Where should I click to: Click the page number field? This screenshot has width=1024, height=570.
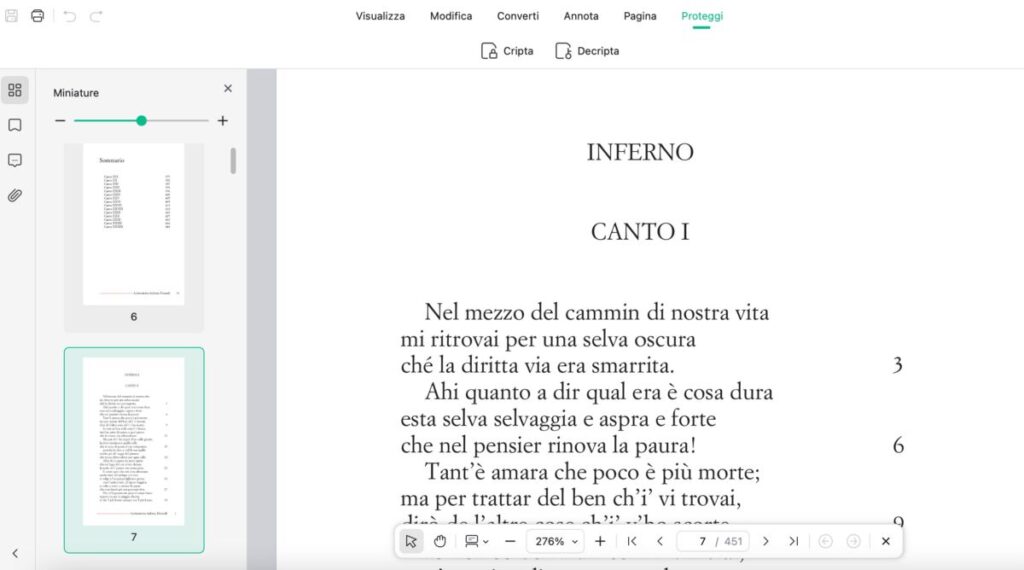(713, 541)
